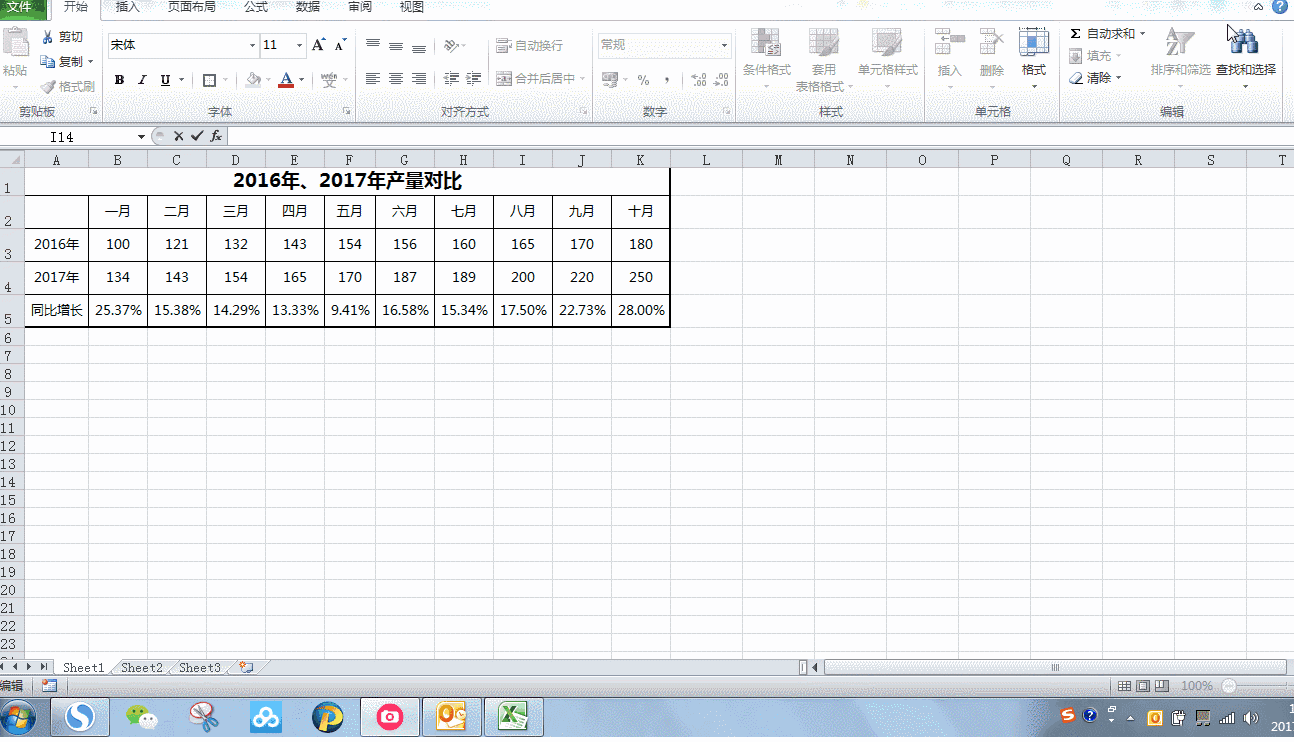
Task: Toggle Italic formatting
Action: tap(142, 80)
